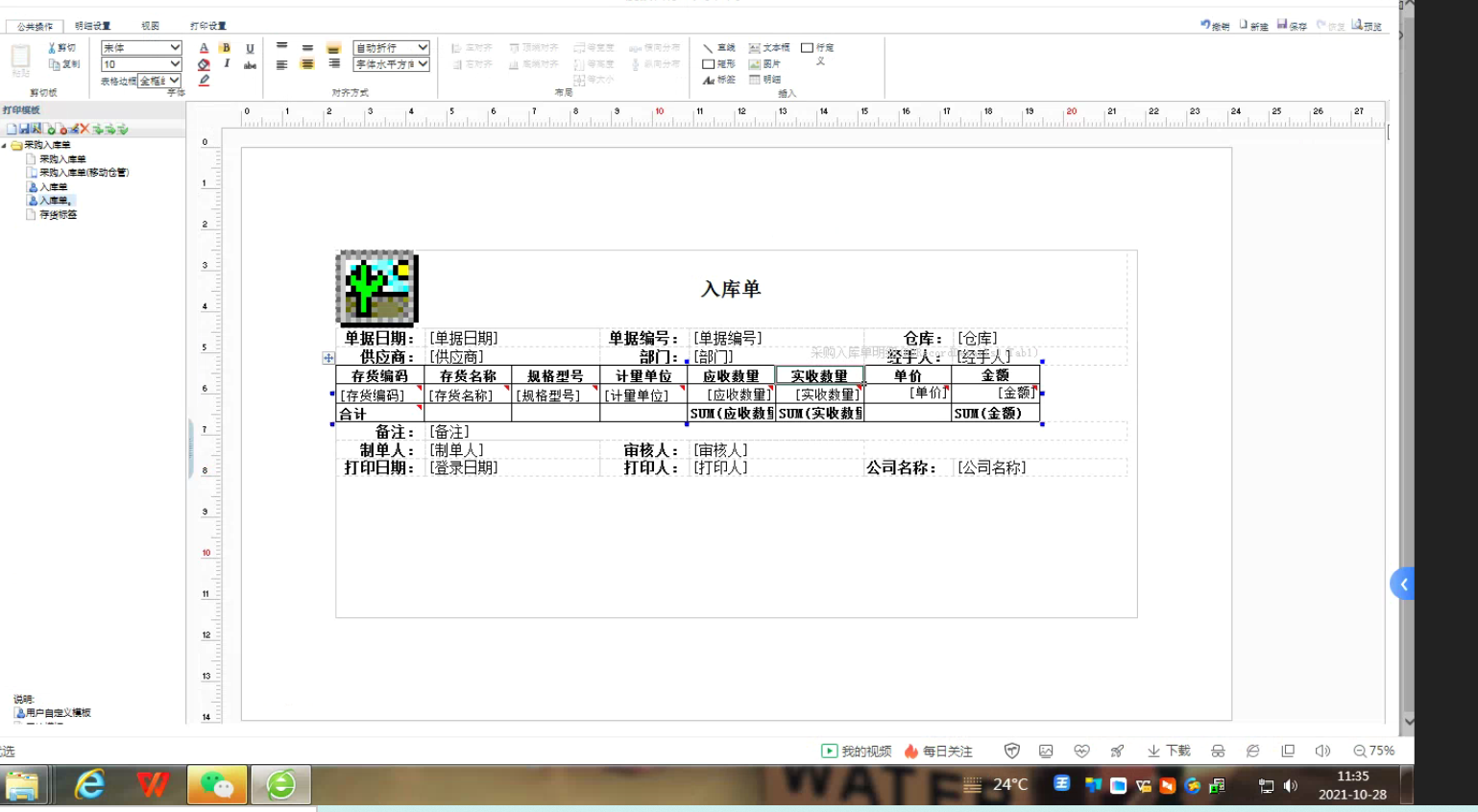The height and width of the screenshot is (812, 1478).
Task: Click the 复制 (copy) tool
Action: click(x=64, y=64)
